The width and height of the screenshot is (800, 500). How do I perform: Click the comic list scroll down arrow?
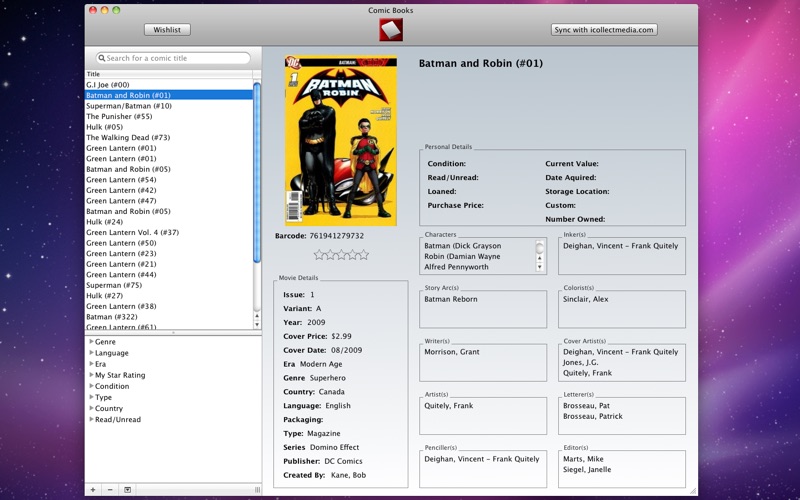pyautogui.click(x=257, y=324)
